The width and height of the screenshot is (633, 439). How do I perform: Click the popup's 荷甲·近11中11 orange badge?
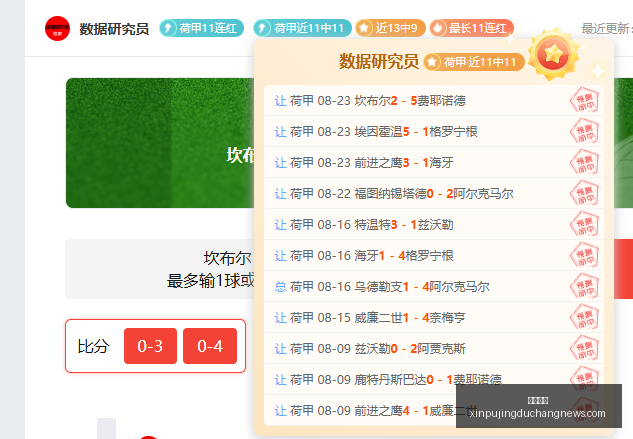click(474, 62)
